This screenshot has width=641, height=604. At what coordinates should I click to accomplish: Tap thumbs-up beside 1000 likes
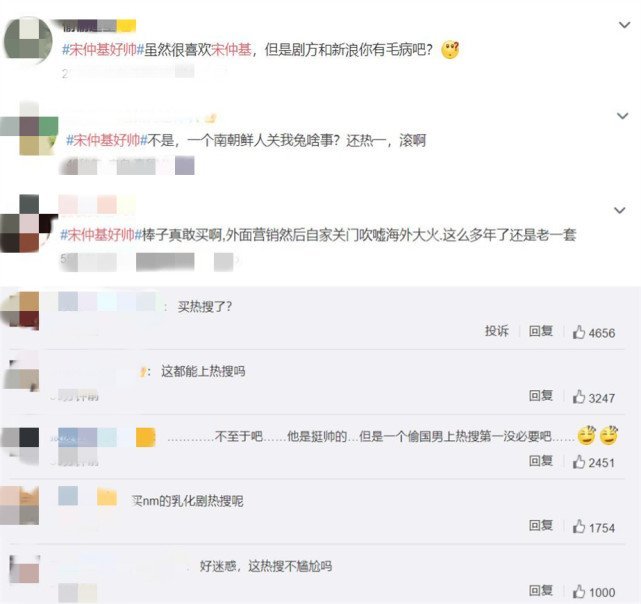click(579, 591)
